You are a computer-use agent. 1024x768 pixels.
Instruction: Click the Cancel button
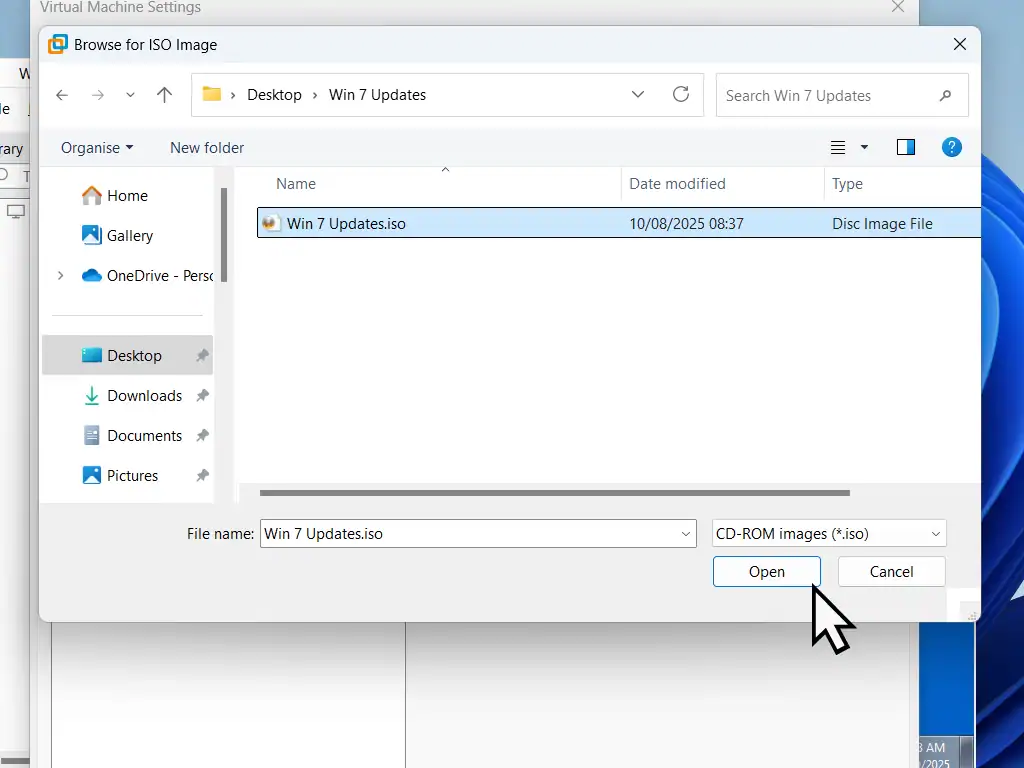click(891, 572)
